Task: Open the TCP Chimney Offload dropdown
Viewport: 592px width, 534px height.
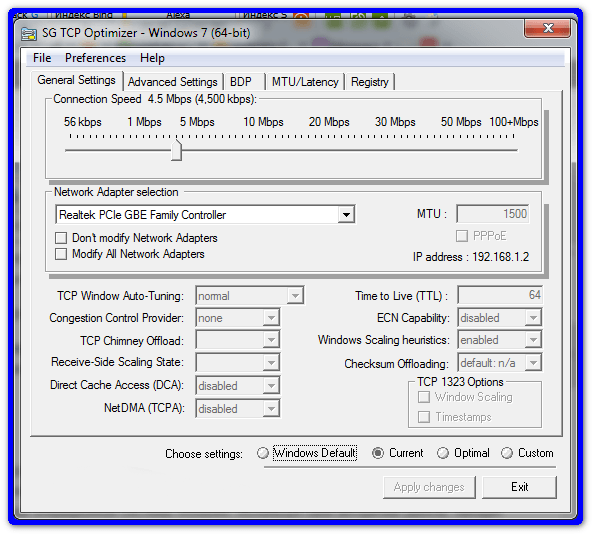Action: tap(271, 340)
